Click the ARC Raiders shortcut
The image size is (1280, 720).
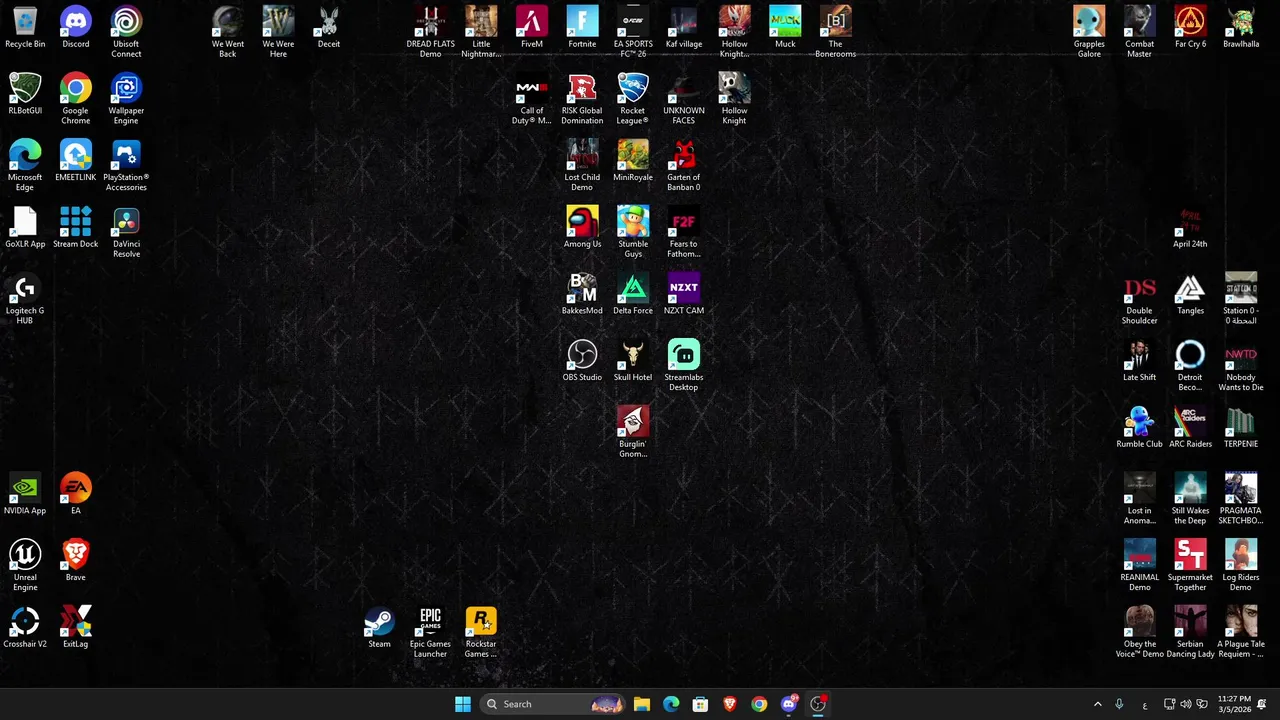point(1190,428)
